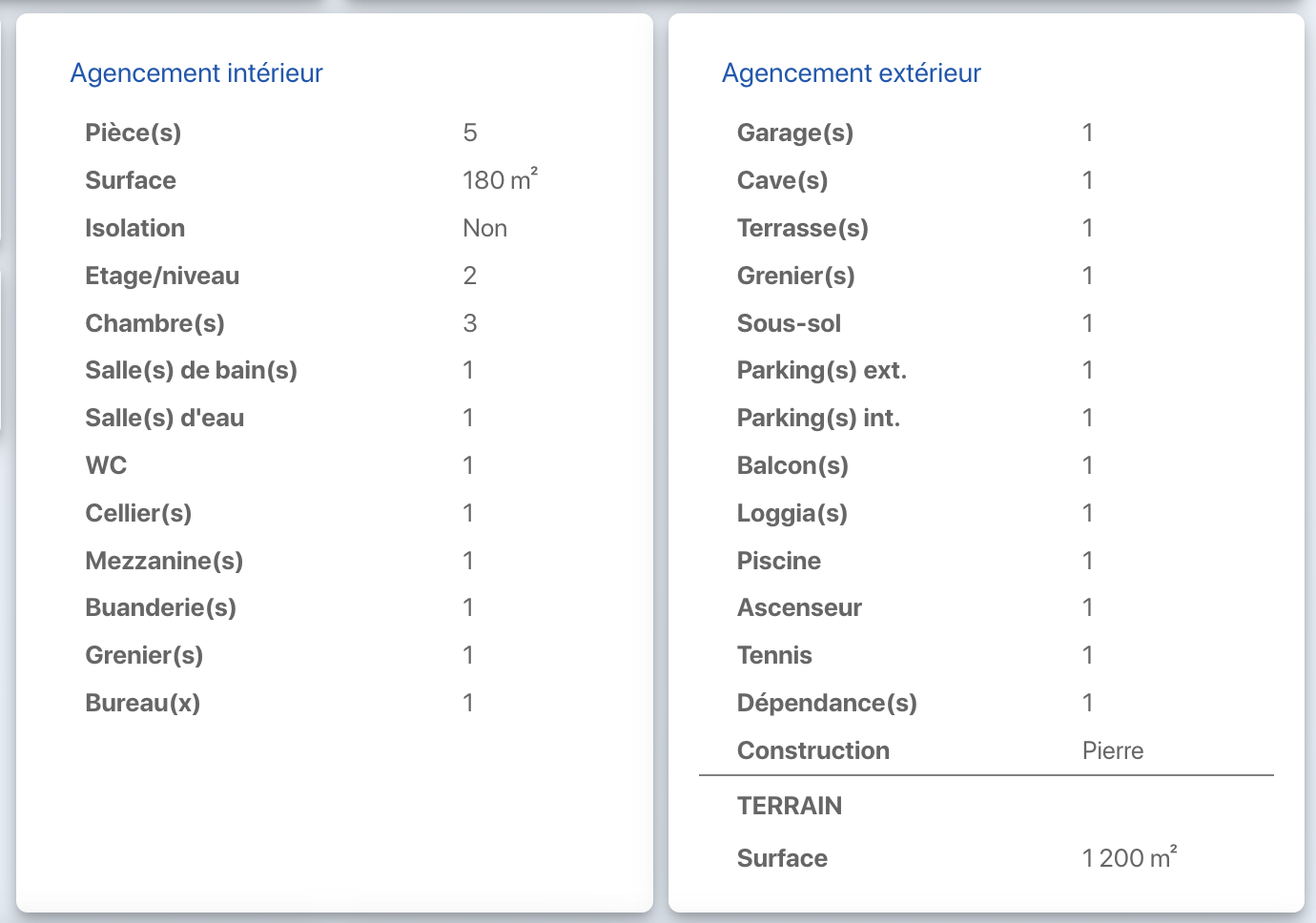Select the Etage/niveau label
This screenshot has height=923, width=1316.
pyautogui.click(x=162, y=276)
